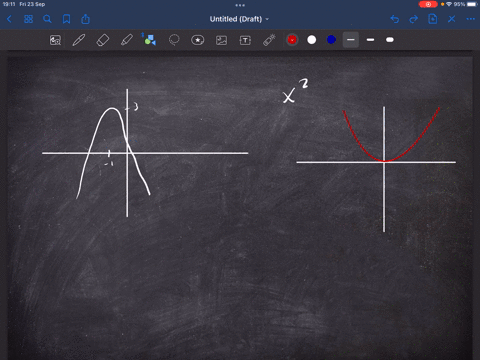Open the elements and stickers tool
The width and height of the screenshot is (480, 360).
point(198,40)
